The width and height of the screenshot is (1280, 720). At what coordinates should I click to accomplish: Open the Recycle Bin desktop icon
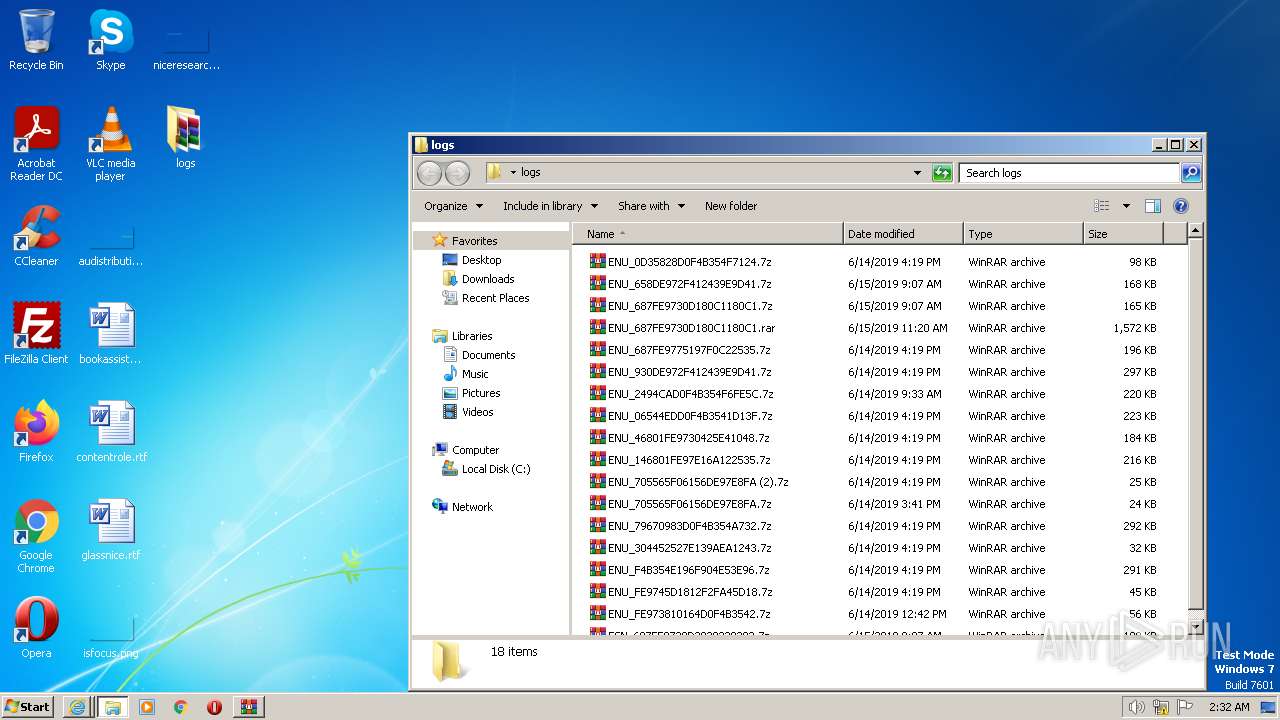(36, 40)
